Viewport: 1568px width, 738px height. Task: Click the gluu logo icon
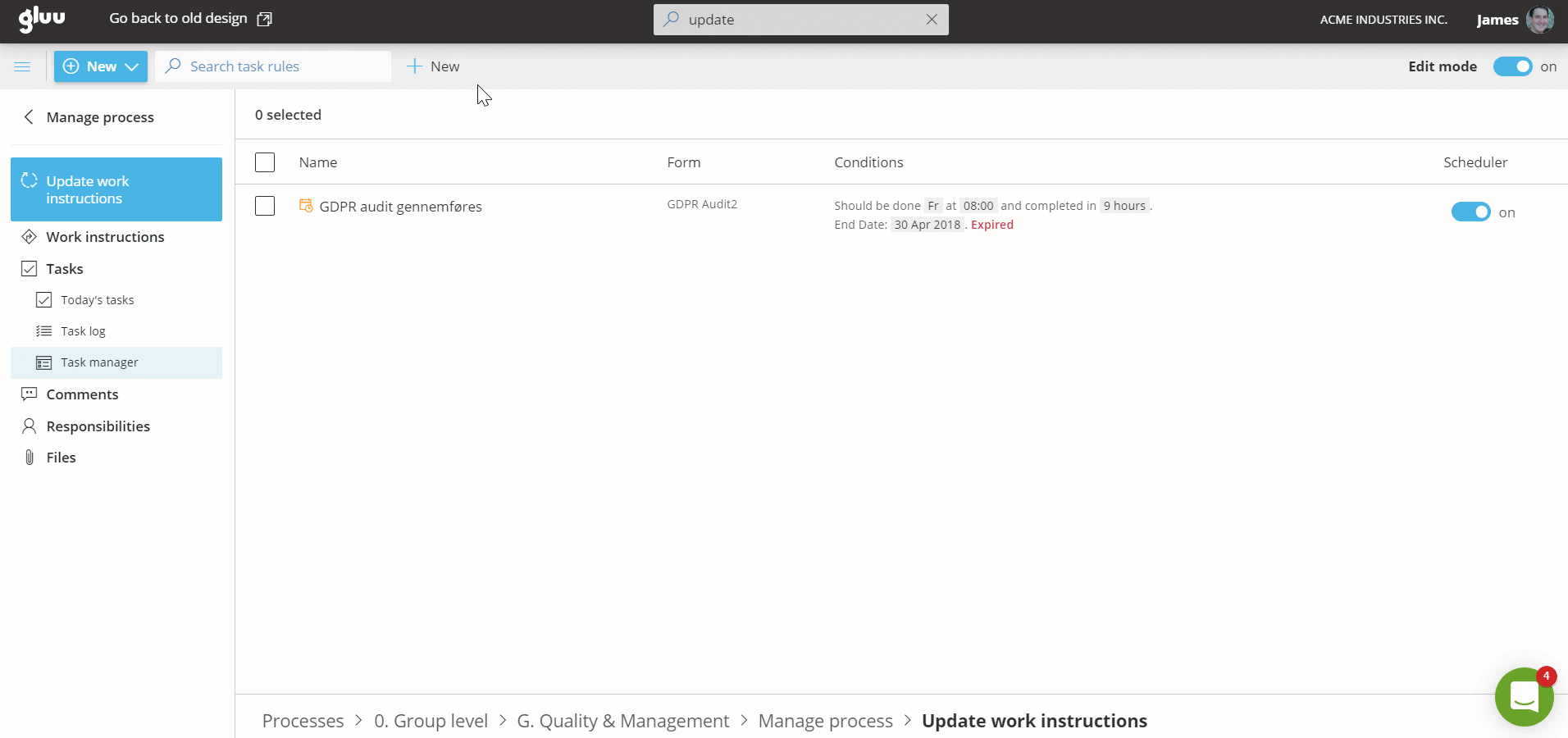(42, 19)
